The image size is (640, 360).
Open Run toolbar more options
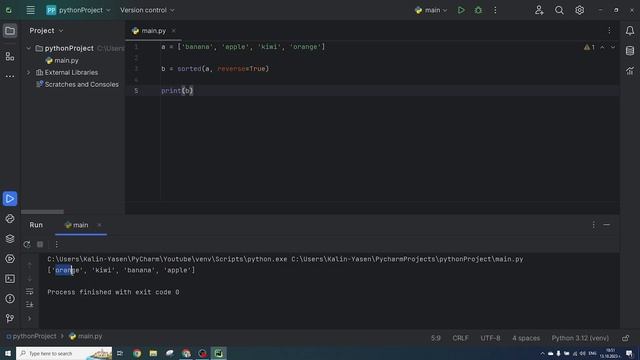pos(56,244)
